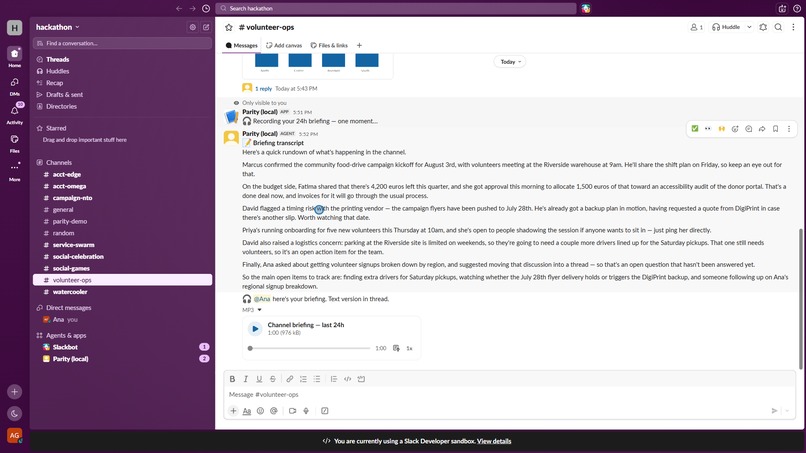Viewport: 806px width, 453px height.
Task: Open notification settings bell in header
Action: coord(763,27)
